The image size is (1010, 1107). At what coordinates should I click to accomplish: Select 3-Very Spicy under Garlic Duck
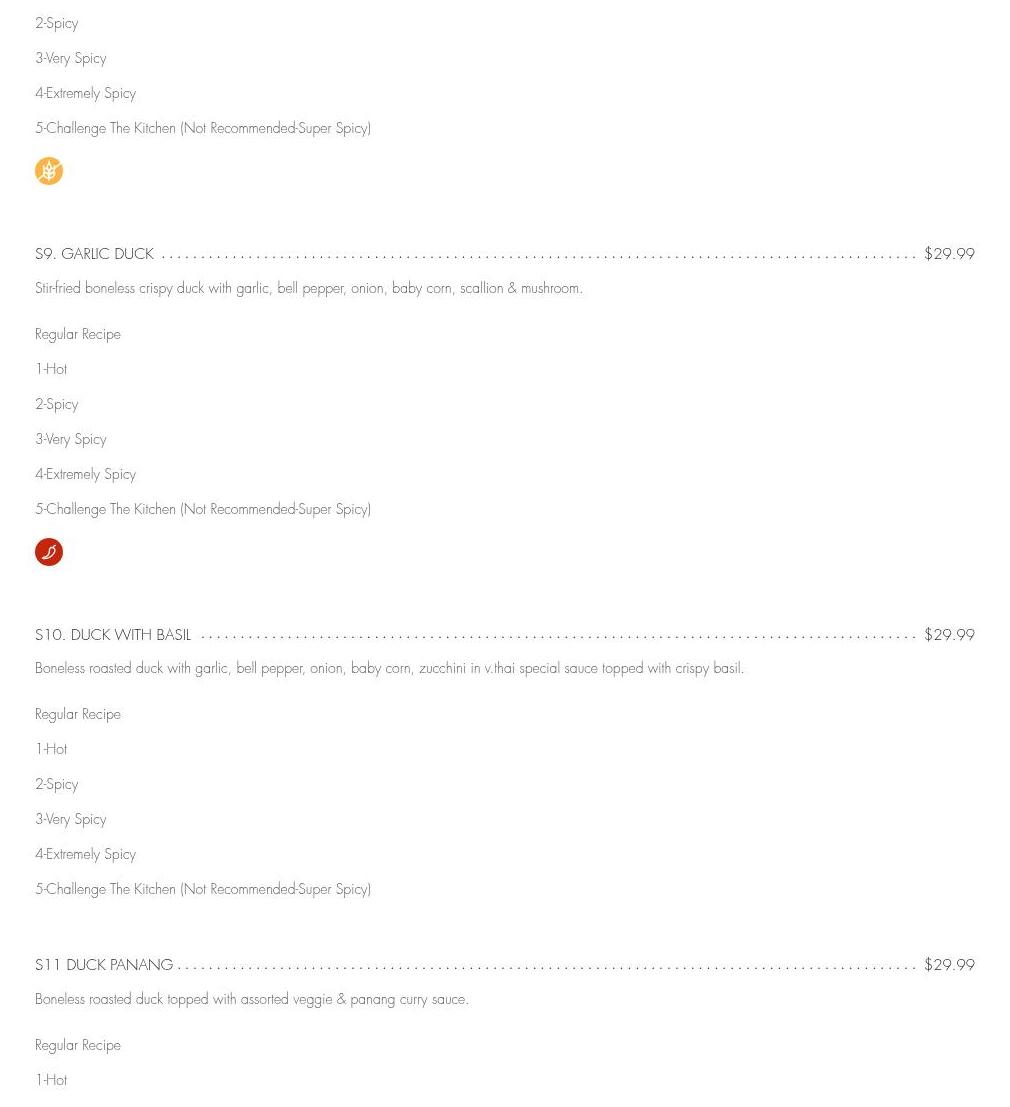click(x=71, y=440)
